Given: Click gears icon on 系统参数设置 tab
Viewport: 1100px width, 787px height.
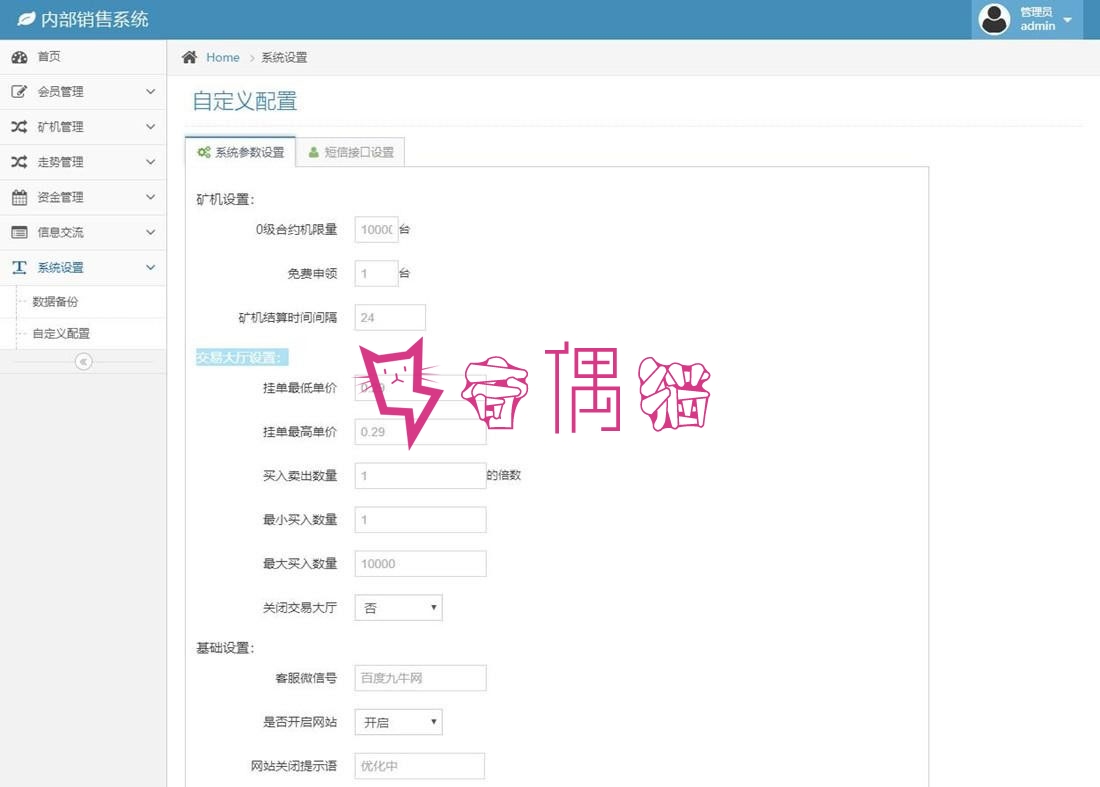Looking at the screenshot, I should pos(204,152).
